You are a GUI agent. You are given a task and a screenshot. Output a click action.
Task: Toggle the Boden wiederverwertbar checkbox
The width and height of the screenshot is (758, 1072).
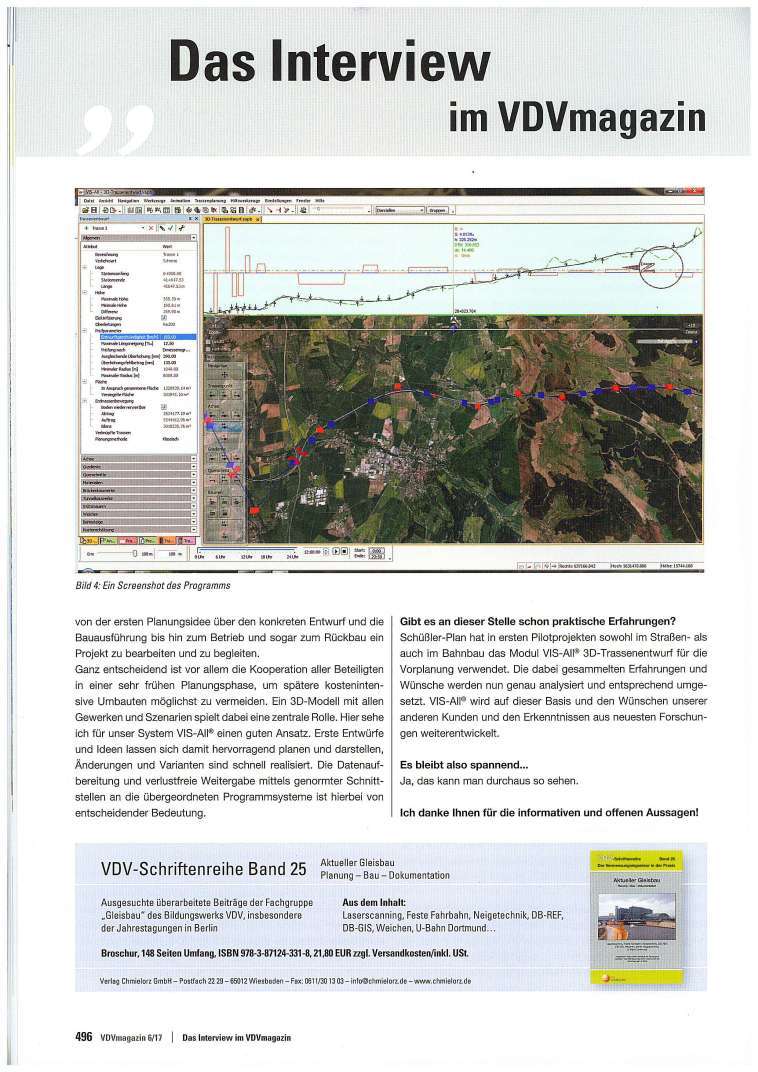166,407
